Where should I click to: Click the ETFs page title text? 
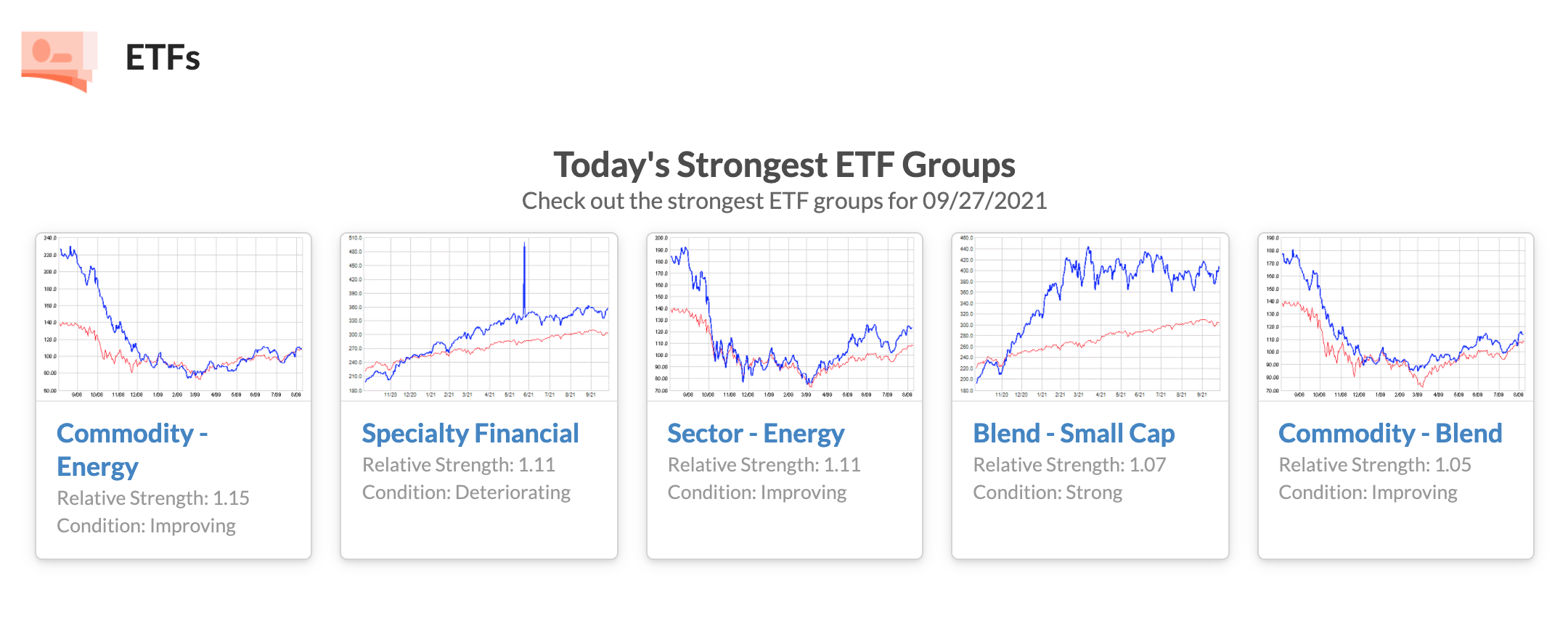coord(163,58)
